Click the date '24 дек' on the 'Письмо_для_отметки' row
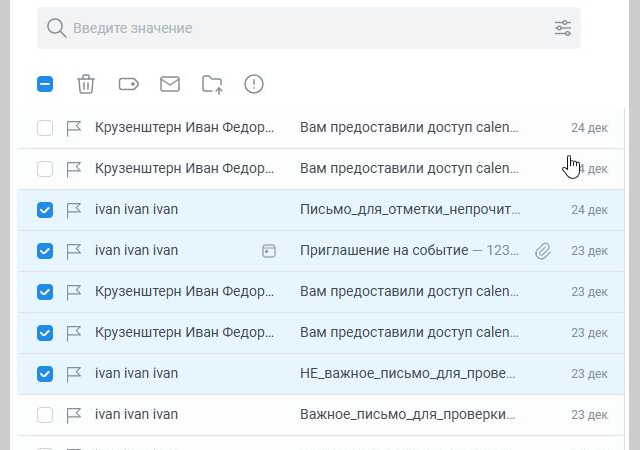 point(589,210)
